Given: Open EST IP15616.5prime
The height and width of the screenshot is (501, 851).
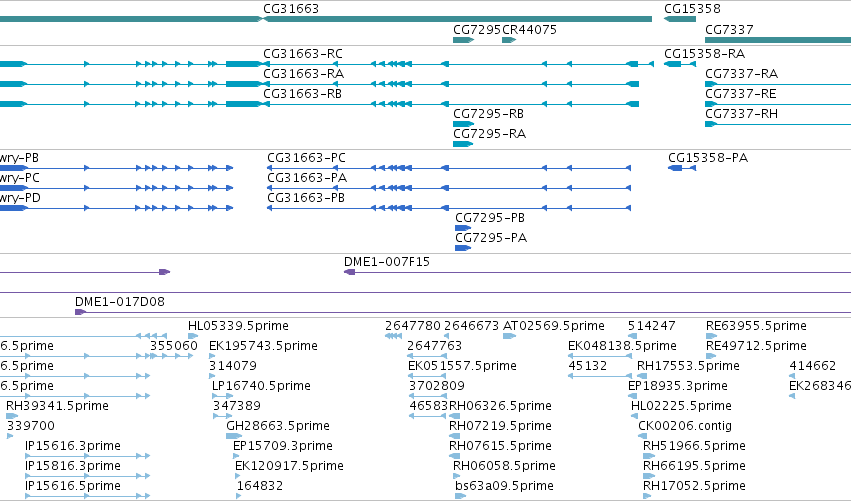Looking at the screenshot, I should pos(73,487).
